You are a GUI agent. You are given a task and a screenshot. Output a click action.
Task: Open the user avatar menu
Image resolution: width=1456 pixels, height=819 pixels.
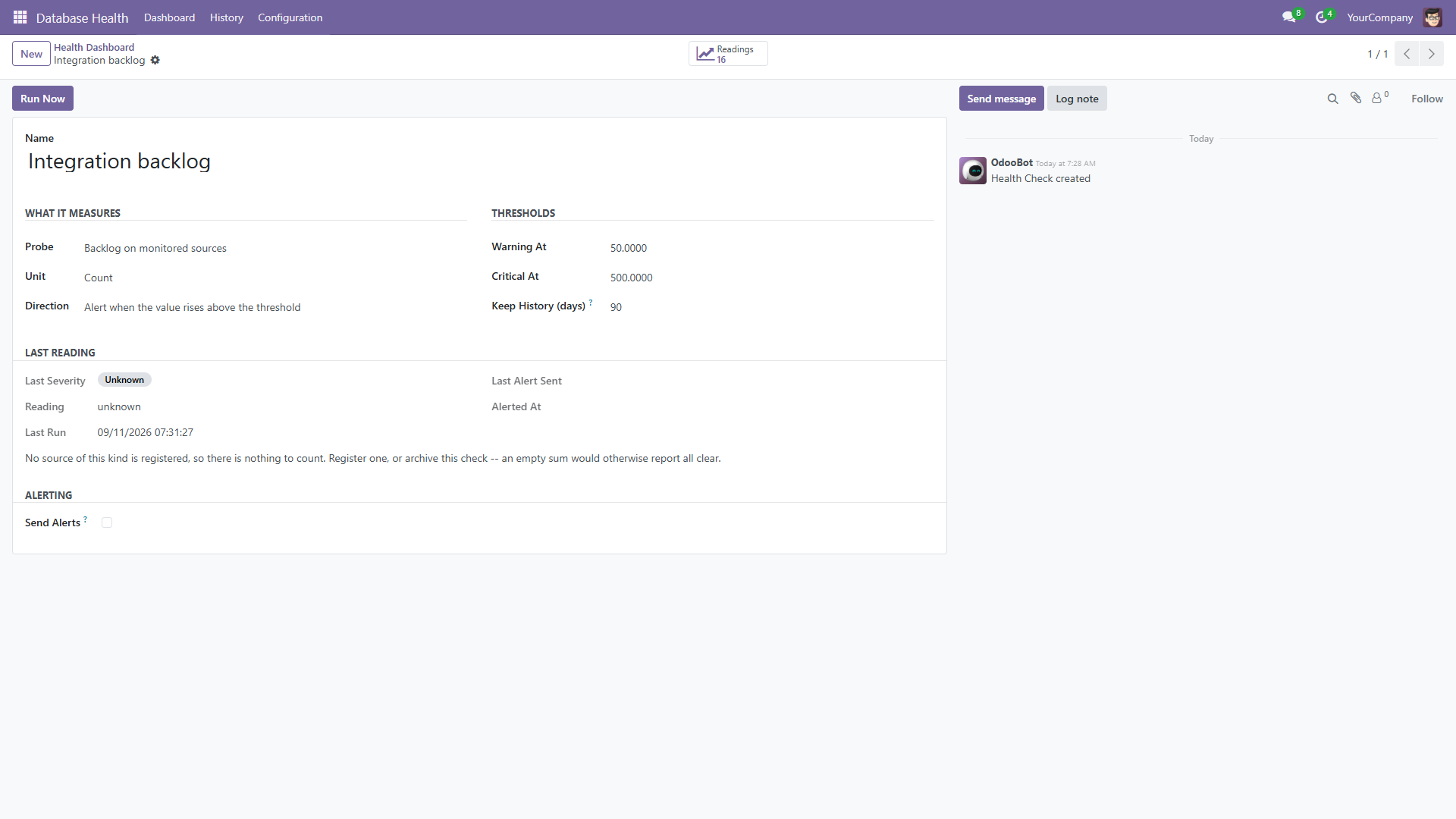tap(1432, 17)
